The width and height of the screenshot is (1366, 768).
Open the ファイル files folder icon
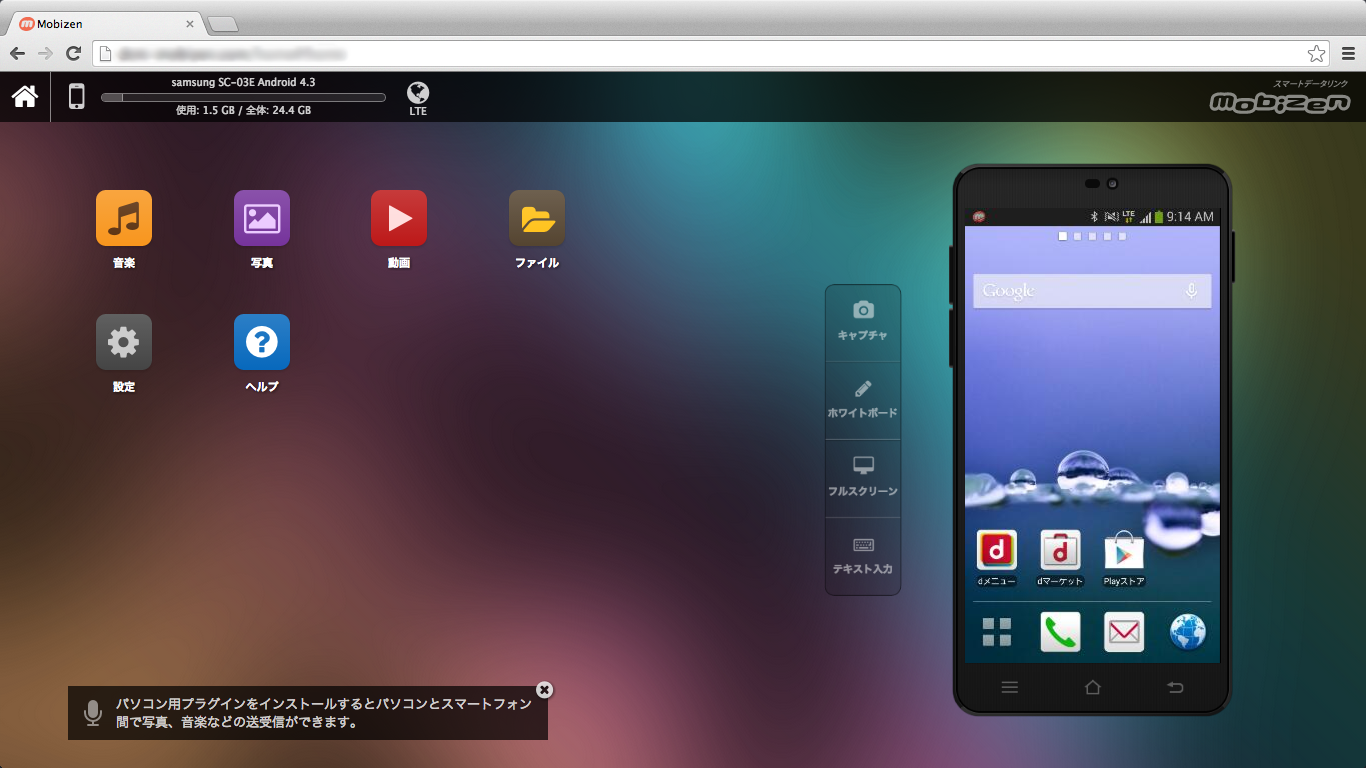[x=537, y=218]
